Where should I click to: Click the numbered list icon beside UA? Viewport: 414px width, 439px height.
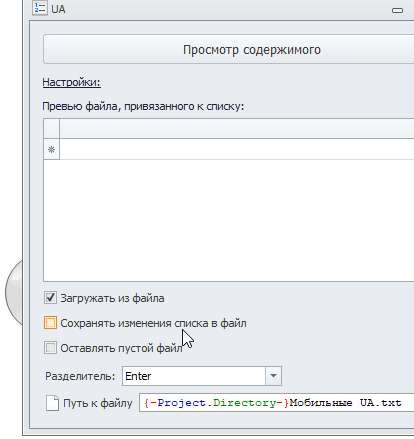pos(40,8)
